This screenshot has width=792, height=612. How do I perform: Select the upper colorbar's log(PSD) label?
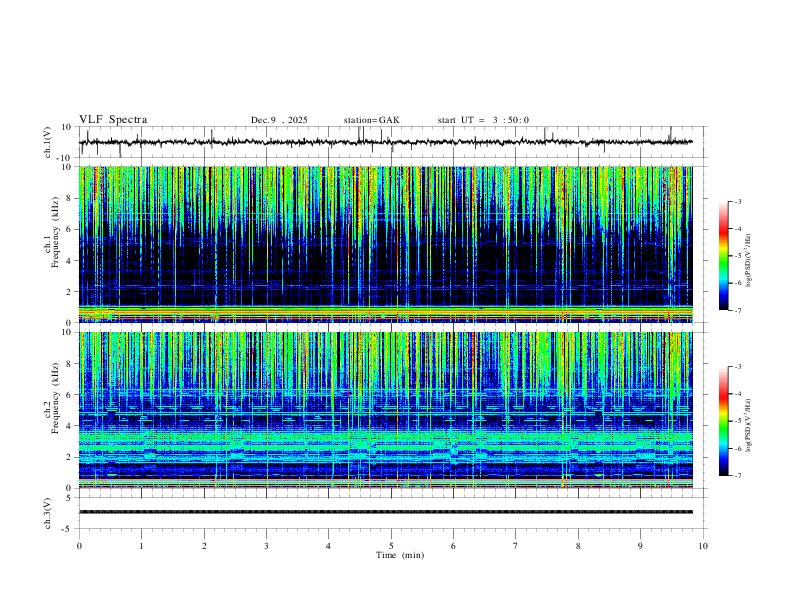pyautogui.click(x=749, y=260)
